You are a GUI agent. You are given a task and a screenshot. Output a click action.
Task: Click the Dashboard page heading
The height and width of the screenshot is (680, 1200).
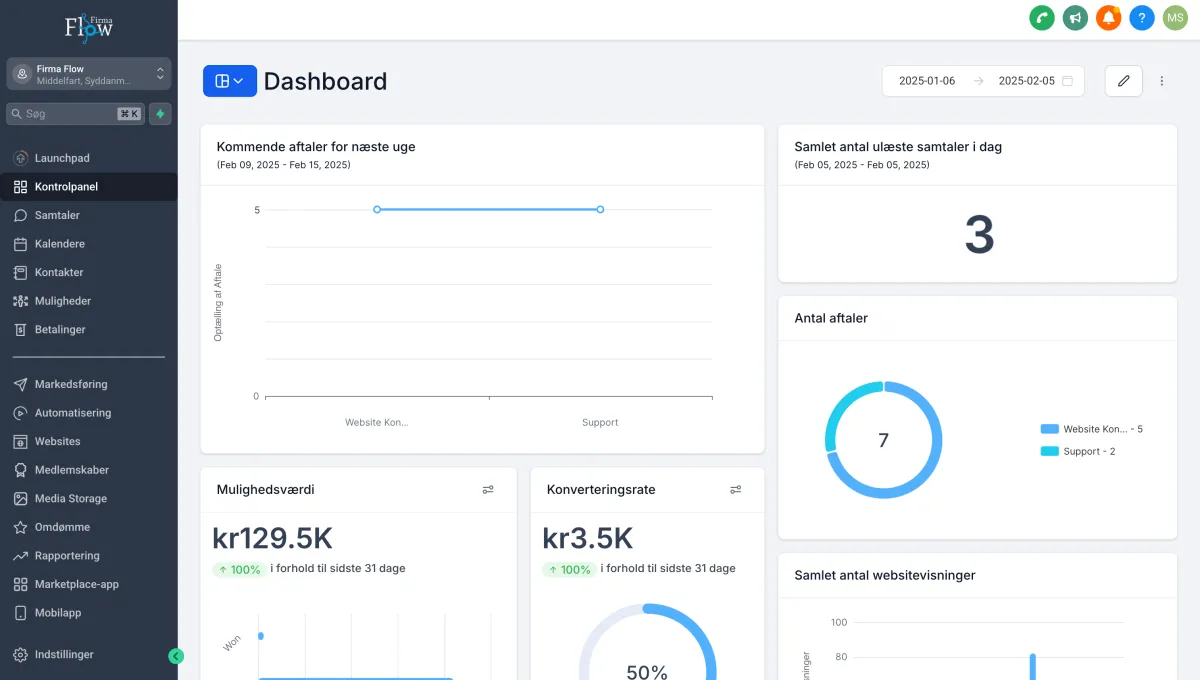click(x=325, y=81)
